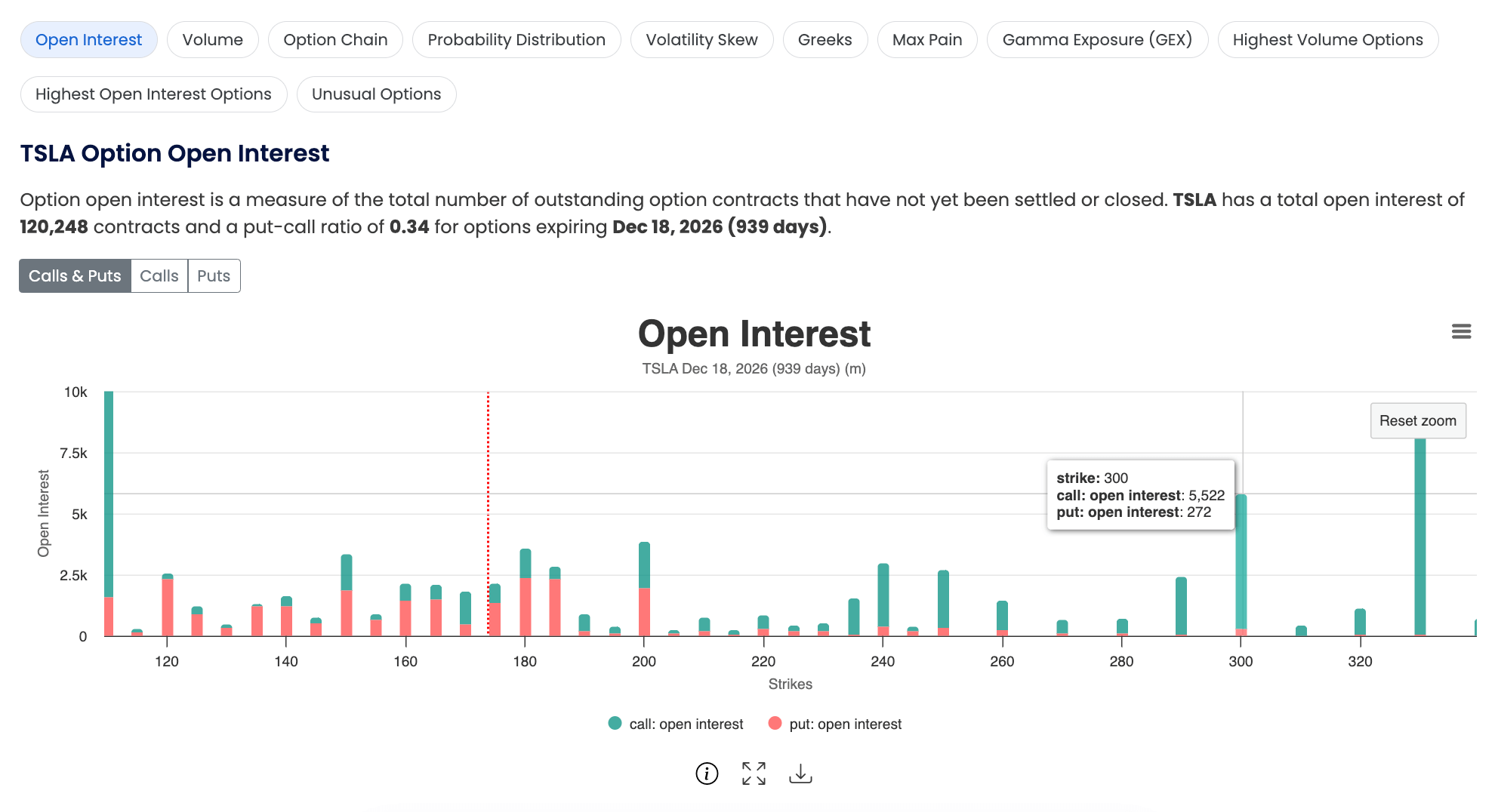Toggle call open interest legend series
Viewport: 1498px width, 812px height.
point(676,724)
